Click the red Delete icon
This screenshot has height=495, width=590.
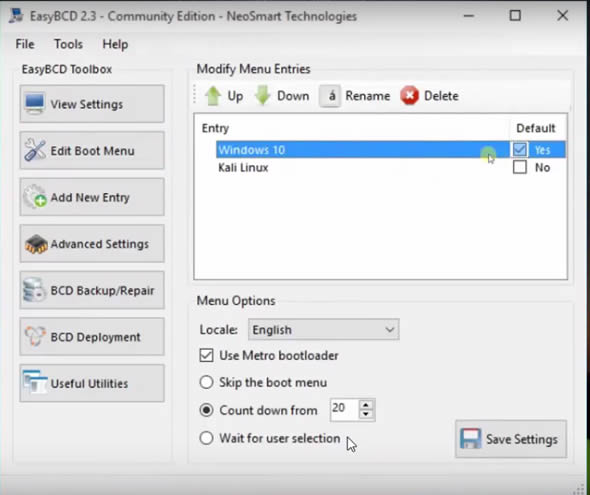[x=409, y=96]
